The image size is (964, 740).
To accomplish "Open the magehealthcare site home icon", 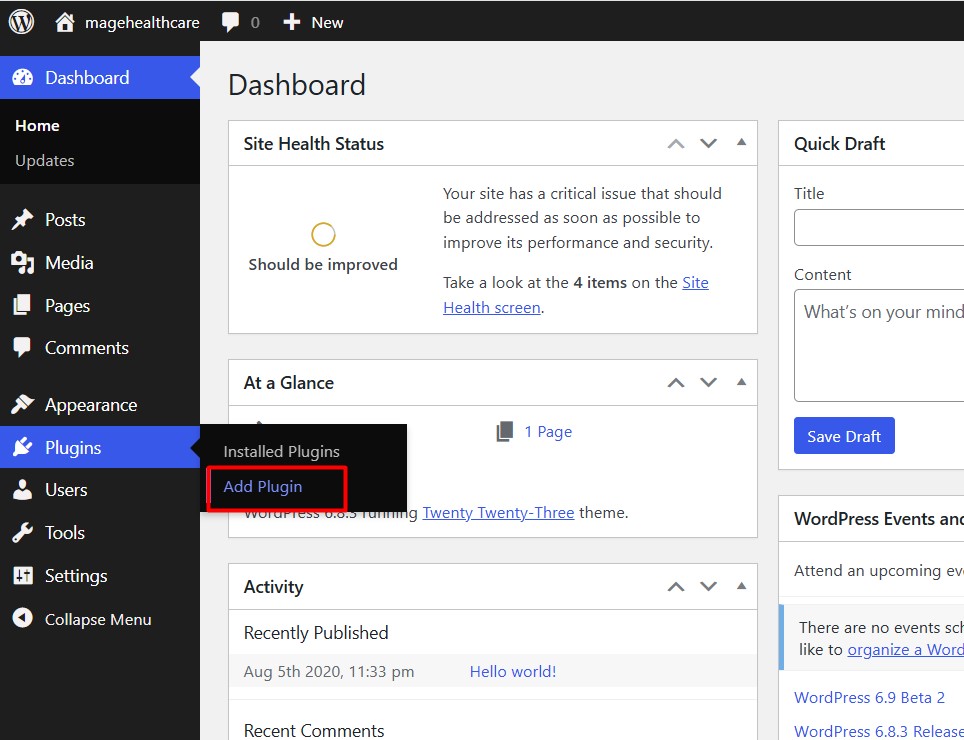I will click(65, 22).
